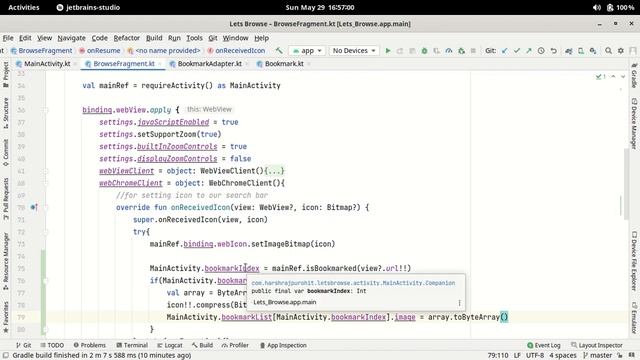Screen dimensions: 640x360
Task: Open the Terminal tool window
Action: tap(131, 345)
